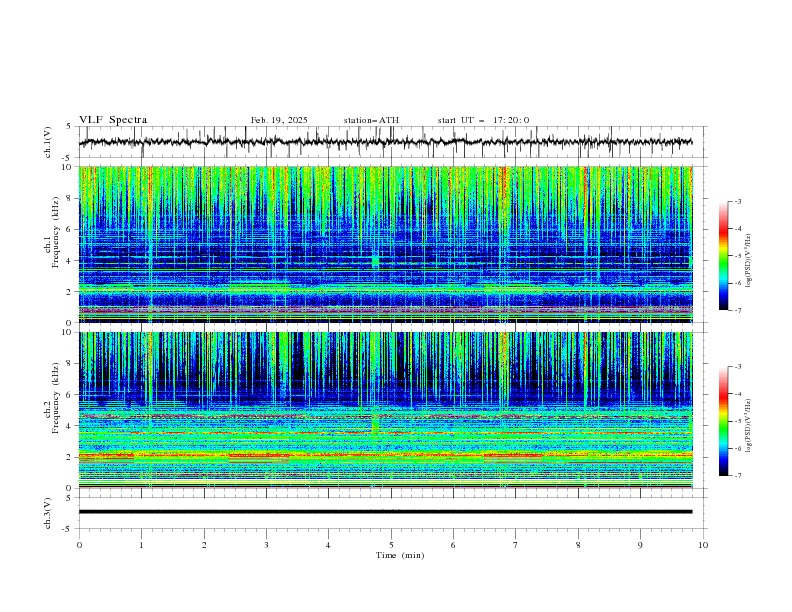Click the "ch.1(V)" axis label
The height and width of the screenshot is (612, 792).
[48, 142]
